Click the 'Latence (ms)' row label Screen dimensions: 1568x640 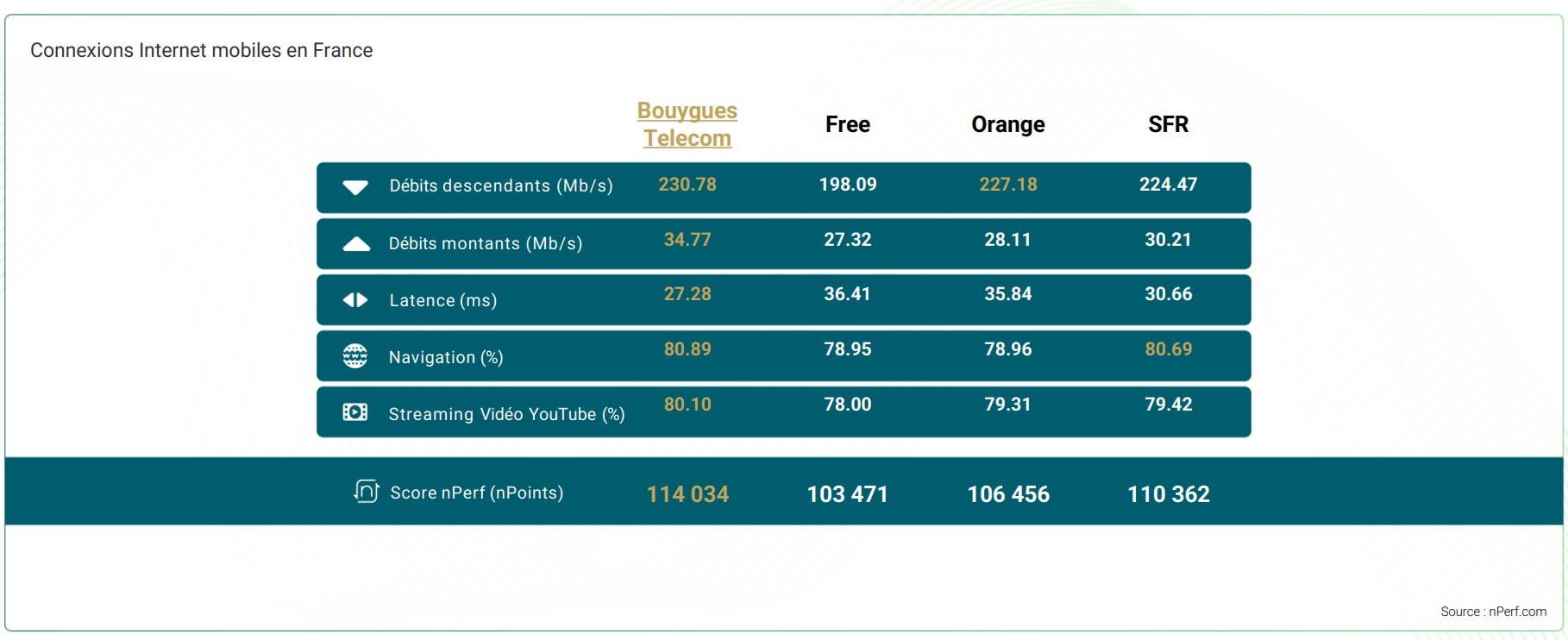point(443,300)
